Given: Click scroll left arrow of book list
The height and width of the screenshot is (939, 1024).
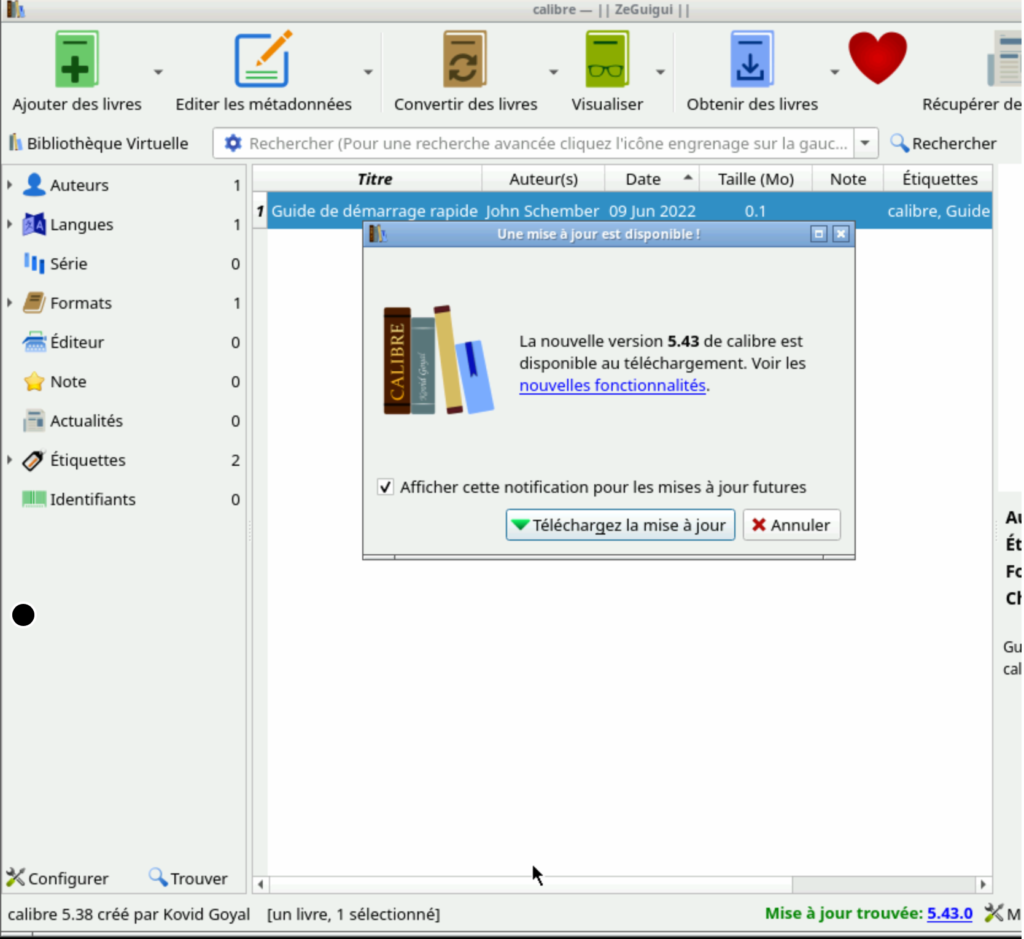Looking at the screenshot, I should coord(261,885).
